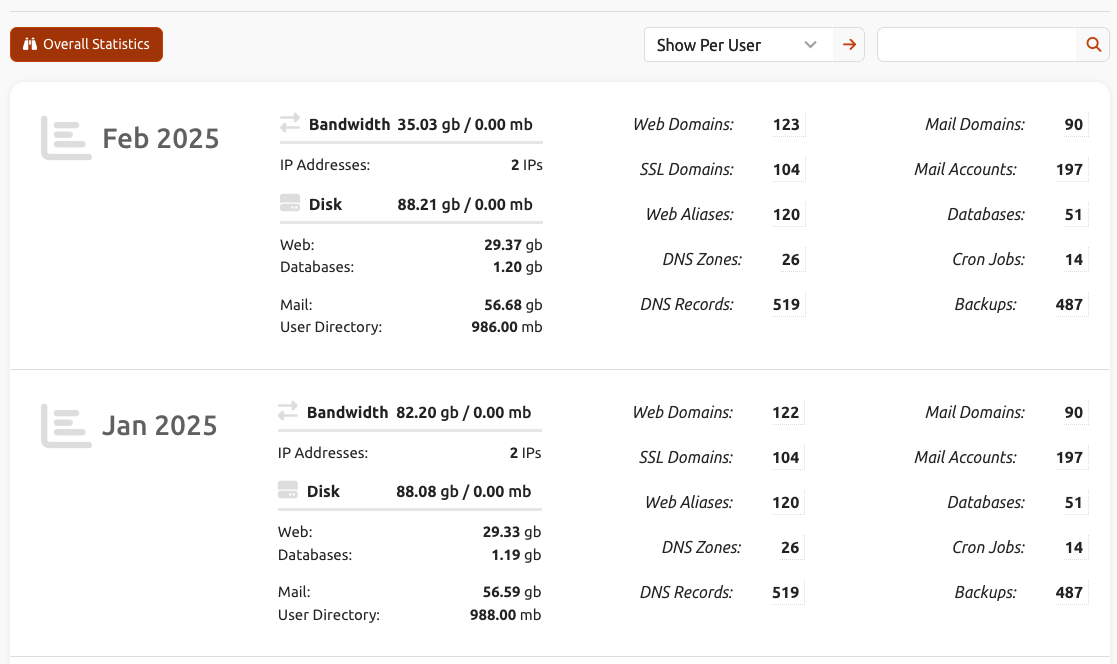Click Jan 2025 DNS Records count 519

click(786, 592)
